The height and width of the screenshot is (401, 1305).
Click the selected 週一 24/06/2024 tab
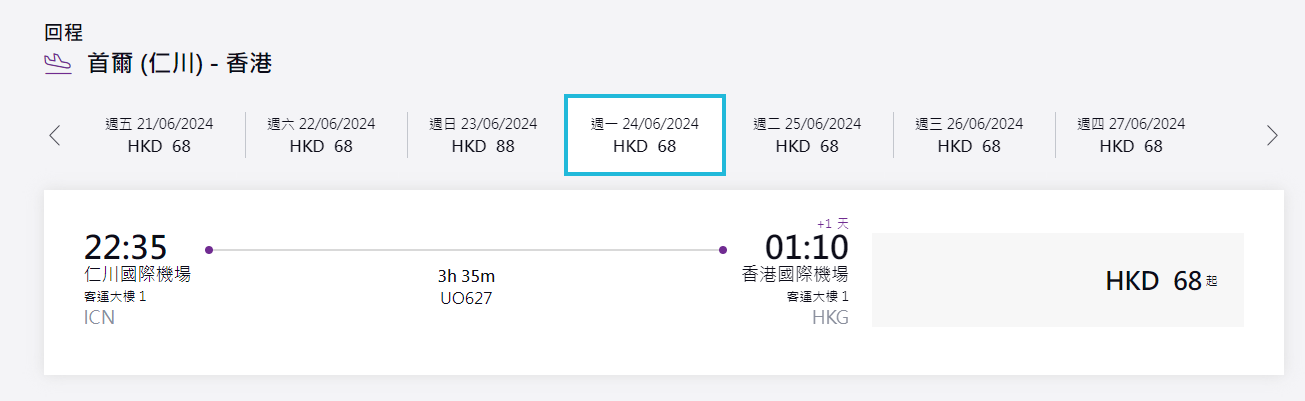coord(645,135)
